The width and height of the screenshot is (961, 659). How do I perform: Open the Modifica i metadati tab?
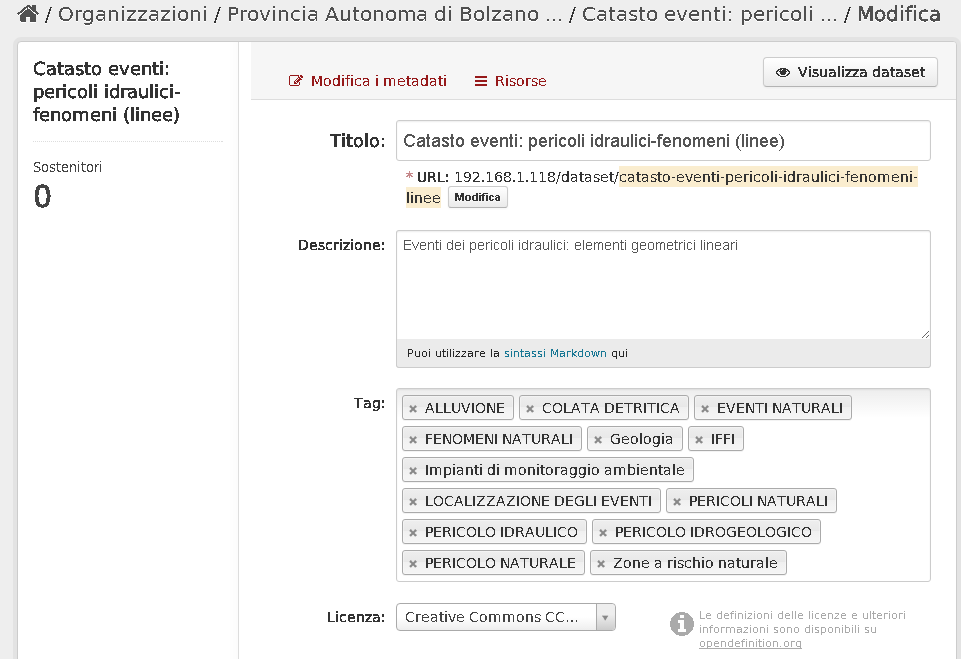click(x=368, y=81)
